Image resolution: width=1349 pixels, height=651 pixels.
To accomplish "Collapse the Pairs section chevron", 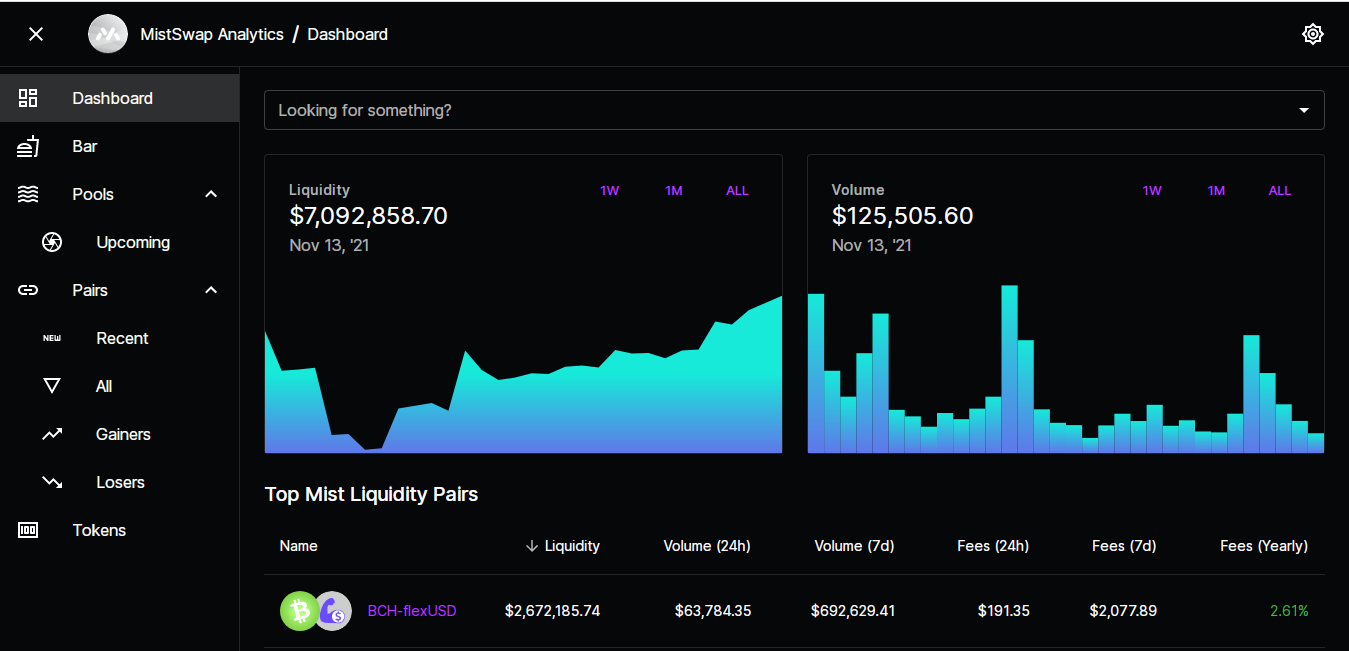I will coord(211,290).
